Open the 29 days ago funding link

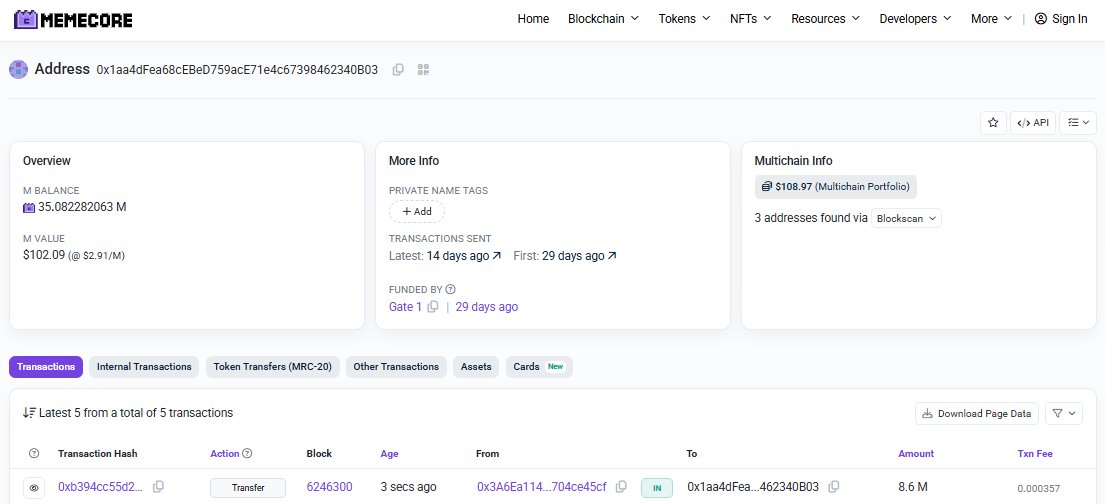click(x=486, y=307)
